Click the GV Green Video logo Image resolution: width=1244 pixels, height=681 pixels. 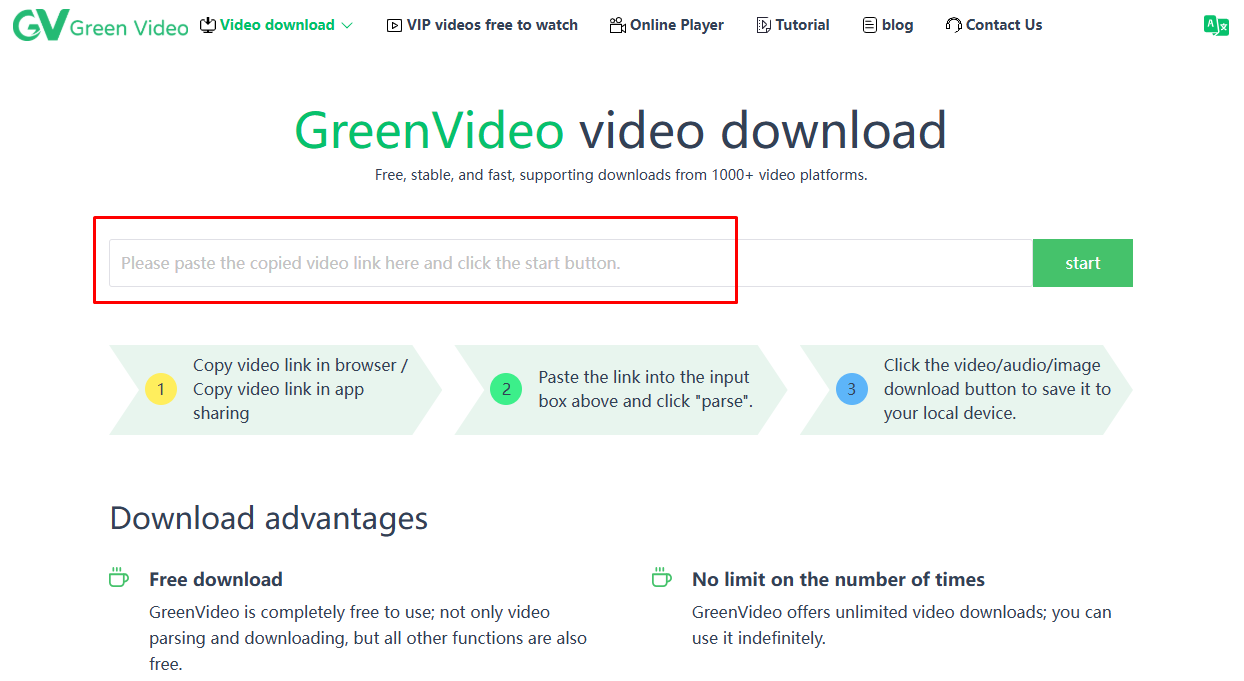pyautogui.click(x=100, y=25)
